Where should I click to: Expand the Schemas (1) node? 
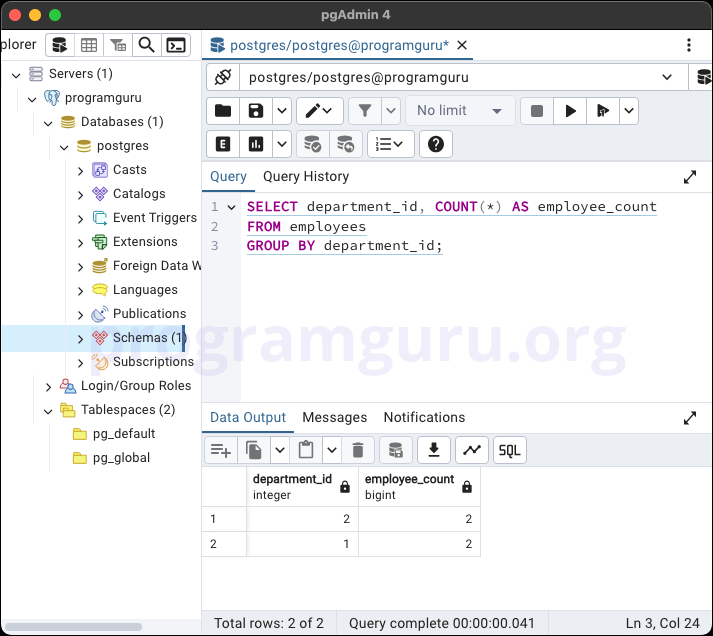80,339
